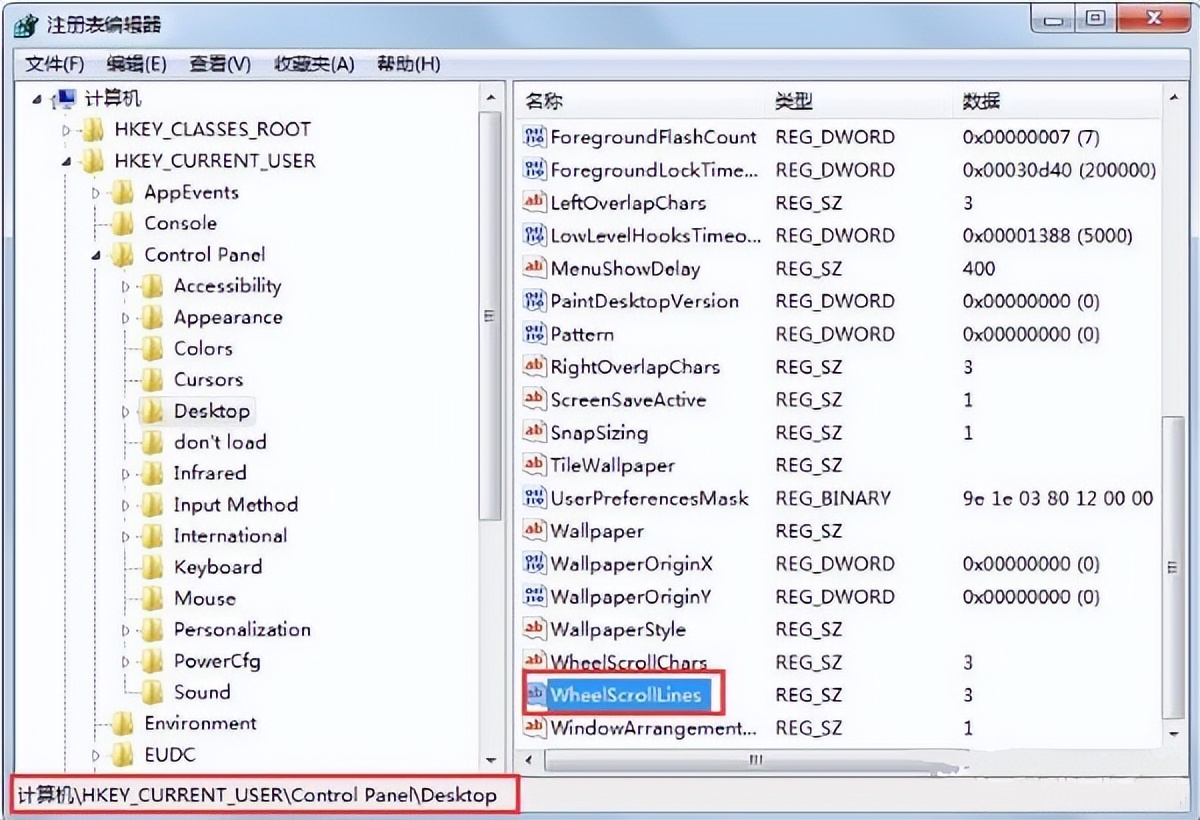Click the icon of WindowArrangement entry
The image size is (1200, 820).
click(535, 728)
